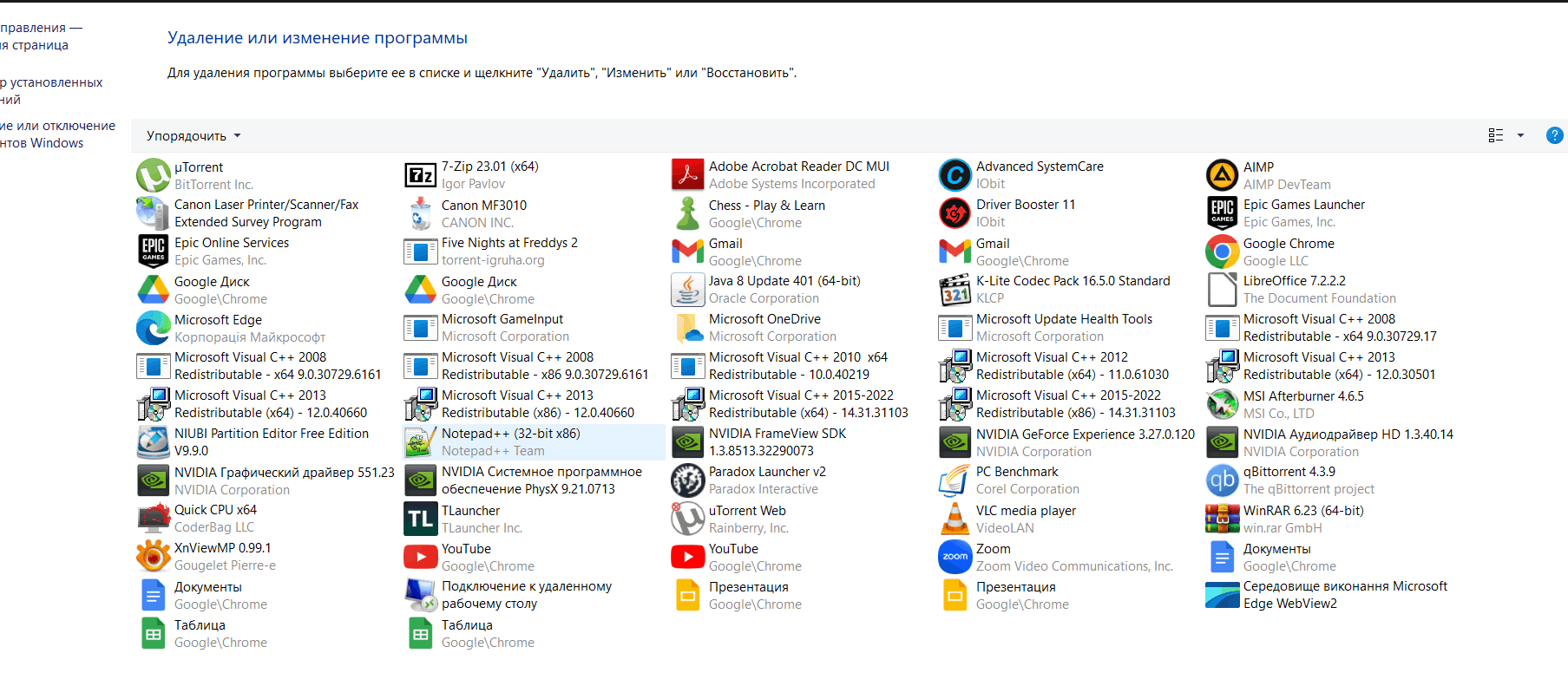Select Microsoft Visual C++ 2015-2022 x86 entry
Image resolution: width=1568 pixels, height=686 pixels.
click(x=1066, y=404)
